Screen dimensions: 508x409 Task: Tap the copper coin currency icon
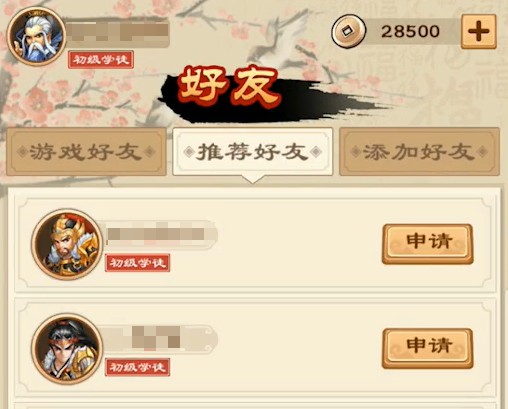(349, 31)
